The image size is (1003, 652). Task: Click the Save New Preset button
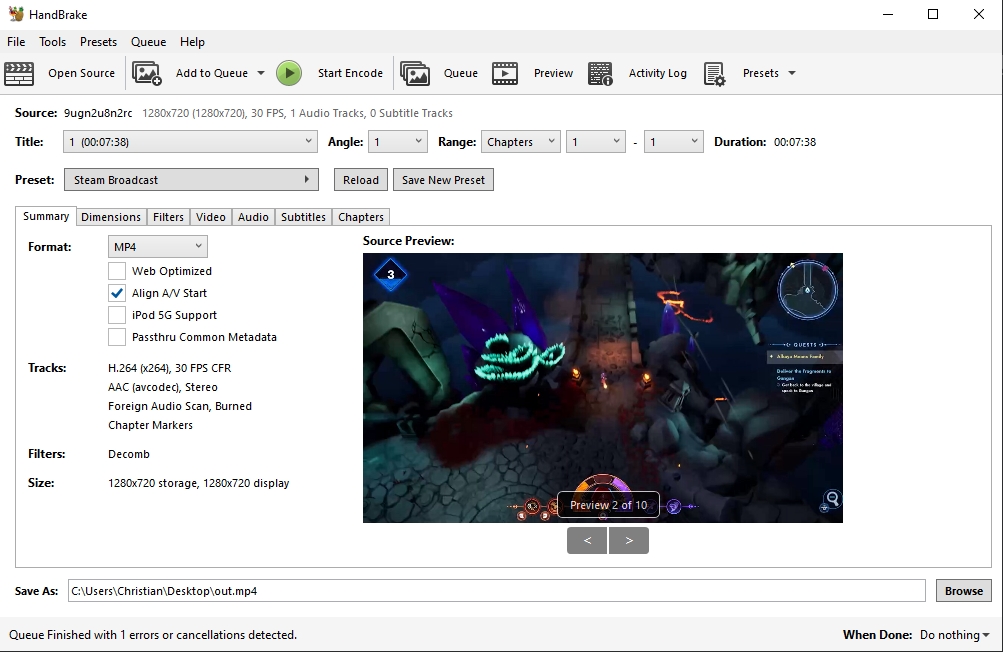(443, 180)
